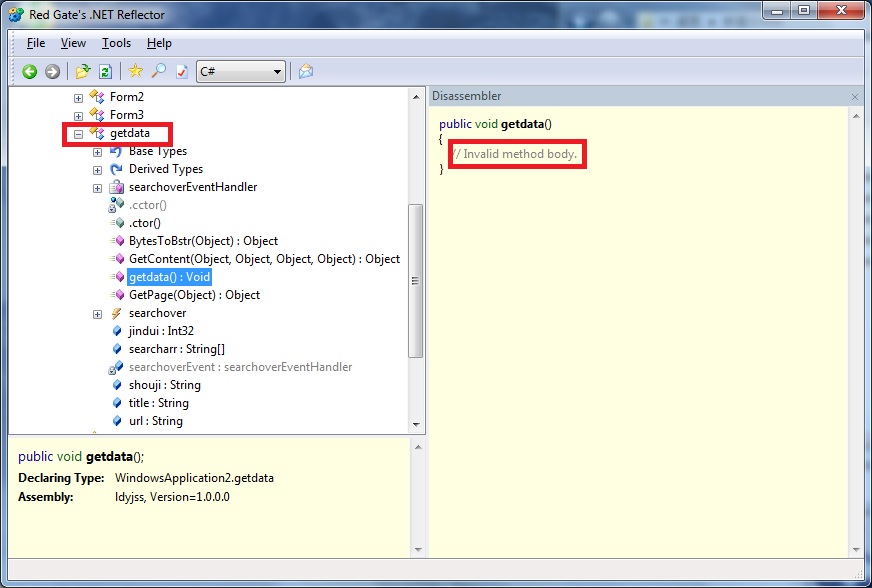Select the .ctor() constructor row
872x588 pixels.
coord(145,223)
